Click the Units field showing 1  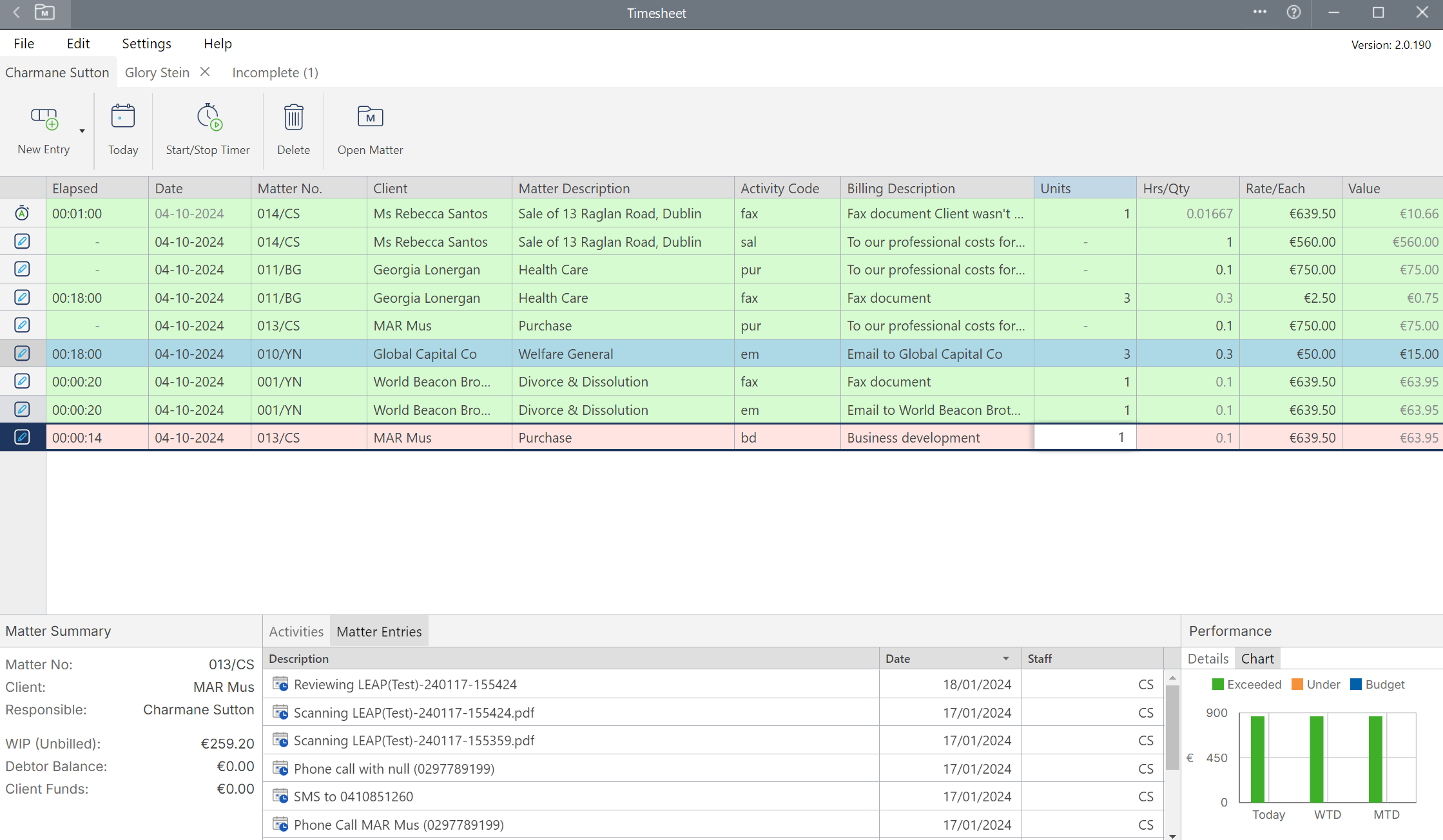(1085, 437)
